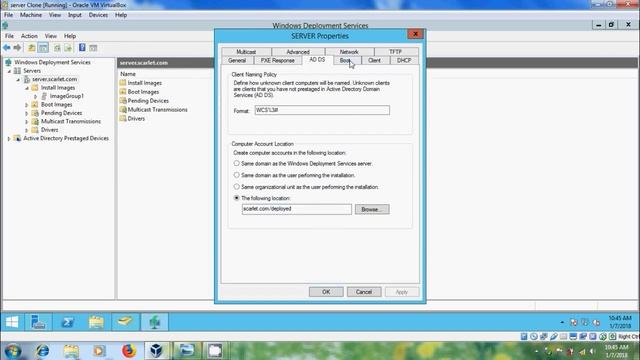Image resolution: width=640 pixels, height=360 pixels.
Task: Switch to the PXE Response tab
Action: (x=278, y=60)
